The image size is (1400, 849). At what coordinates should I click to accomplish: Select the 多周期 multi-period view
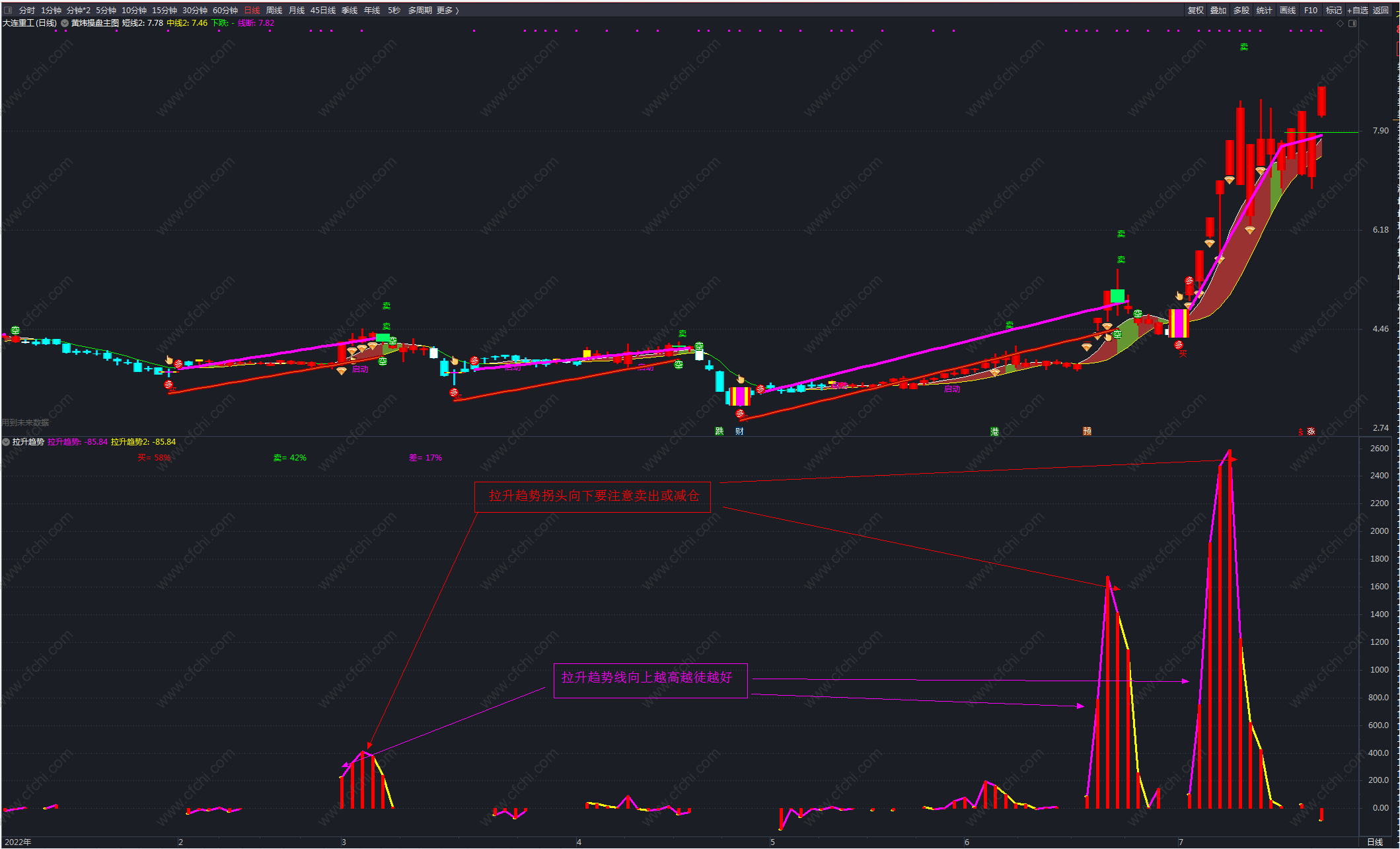420,10
